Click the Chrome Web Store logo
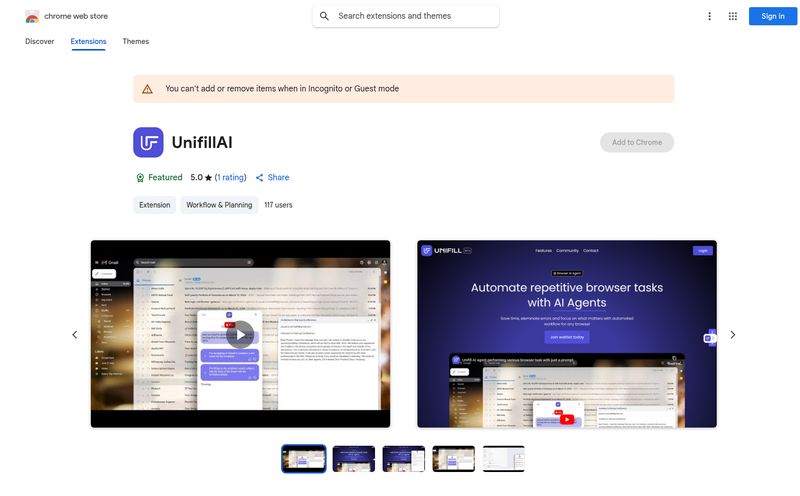Viewport: 800px width, 496px height. click(x=32, y=16)
